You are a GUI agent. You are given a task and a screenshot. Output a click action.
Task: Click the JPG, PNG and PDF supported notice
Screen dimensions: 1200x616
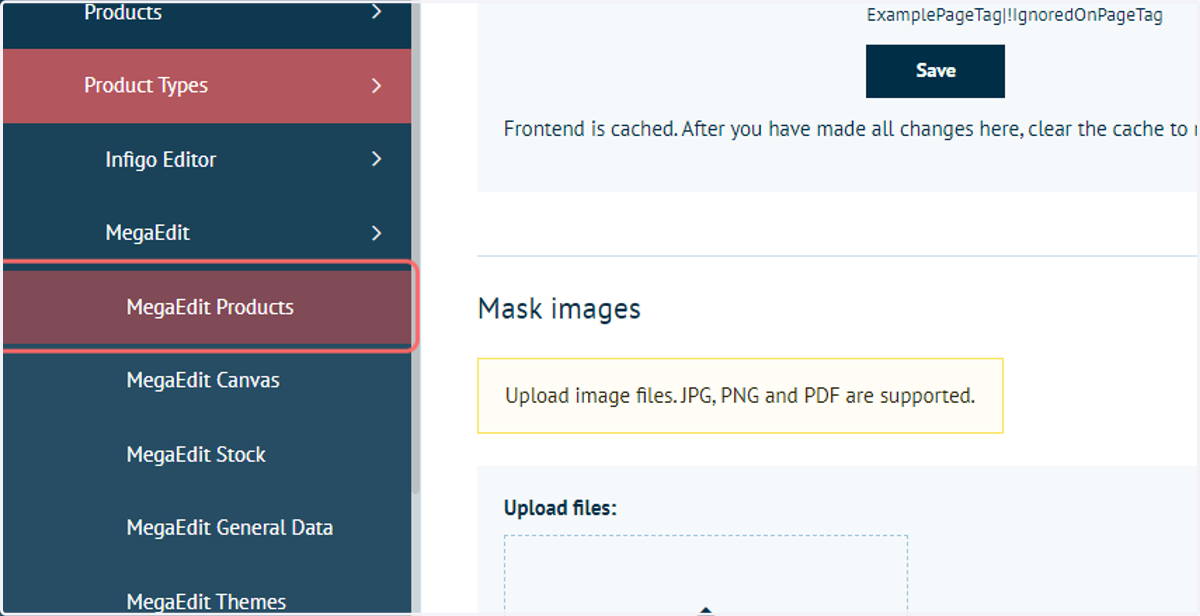coord(740,396)
